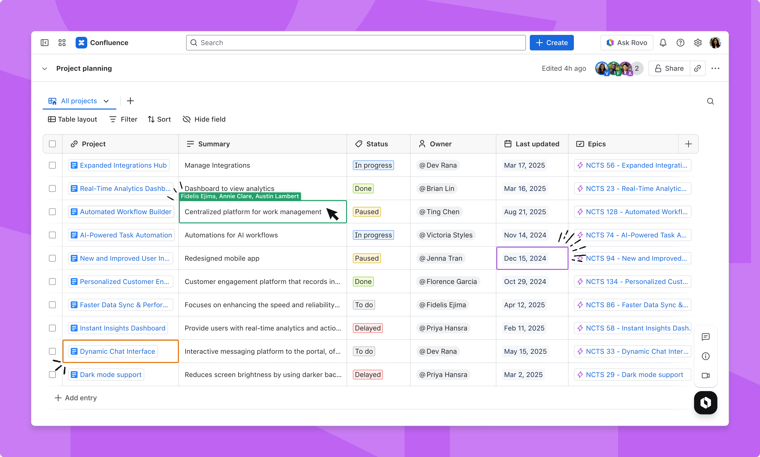Click the top search field
Image resolution: width=760 pixels, height=457 pixels.
(355, 43)
